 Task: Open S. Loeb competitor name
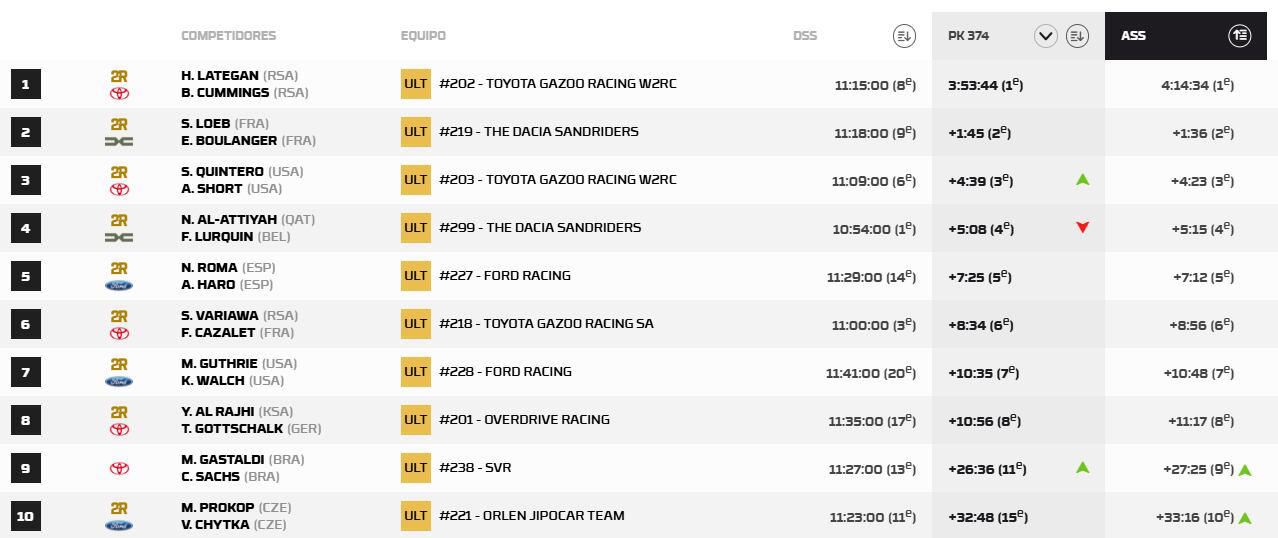[x=206, y=124]
